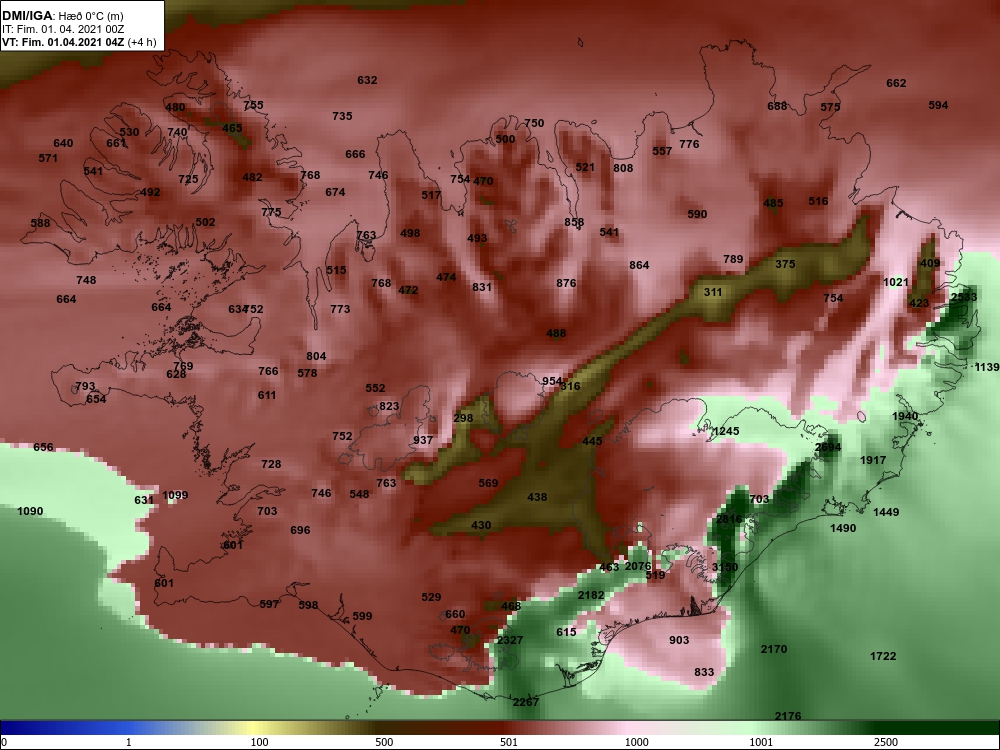Select the 375 value in the olive band

pos(785,264)
